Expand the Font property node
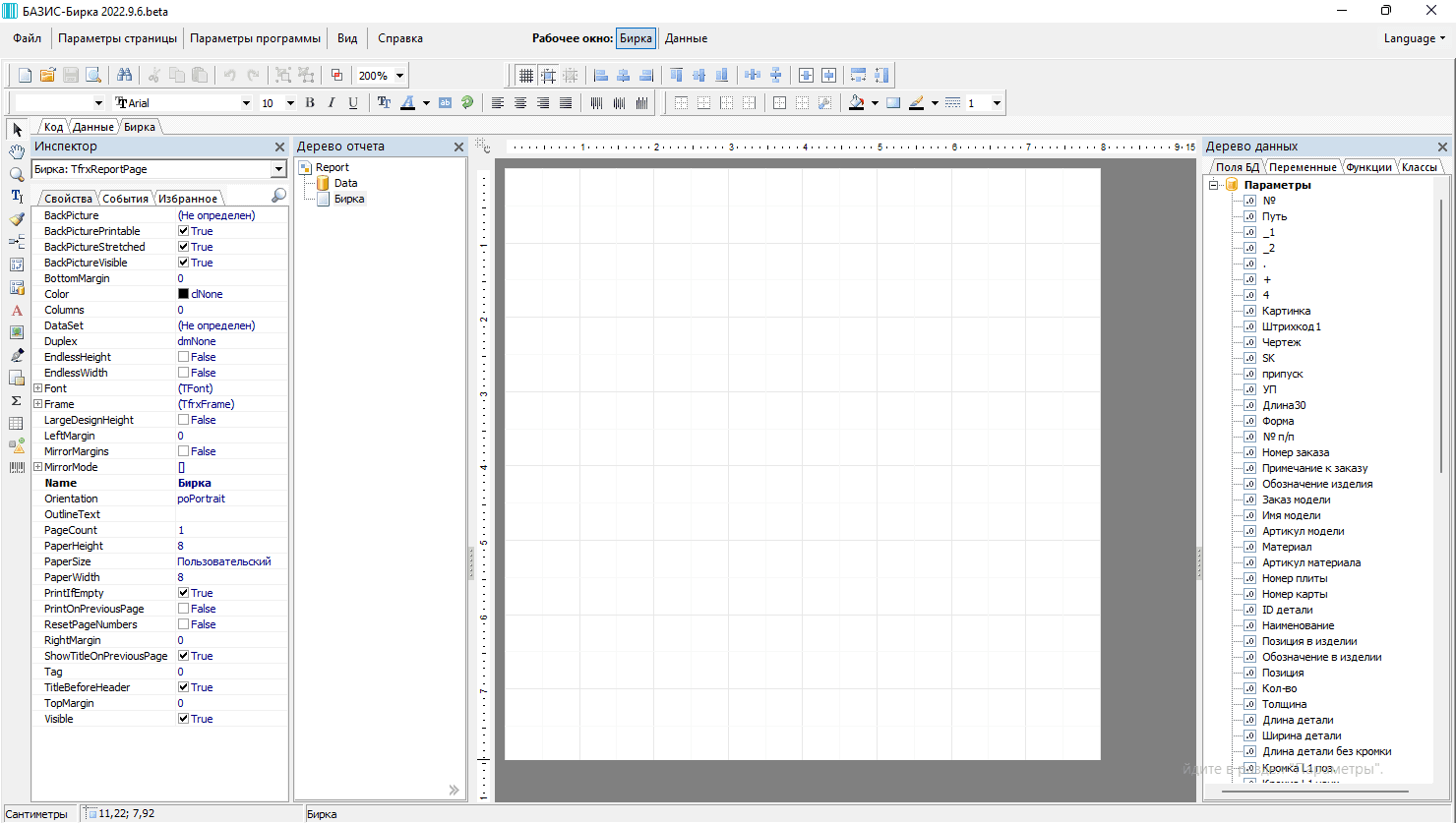This screenshot has height=823, width=1456. click(x=38, y=388)
